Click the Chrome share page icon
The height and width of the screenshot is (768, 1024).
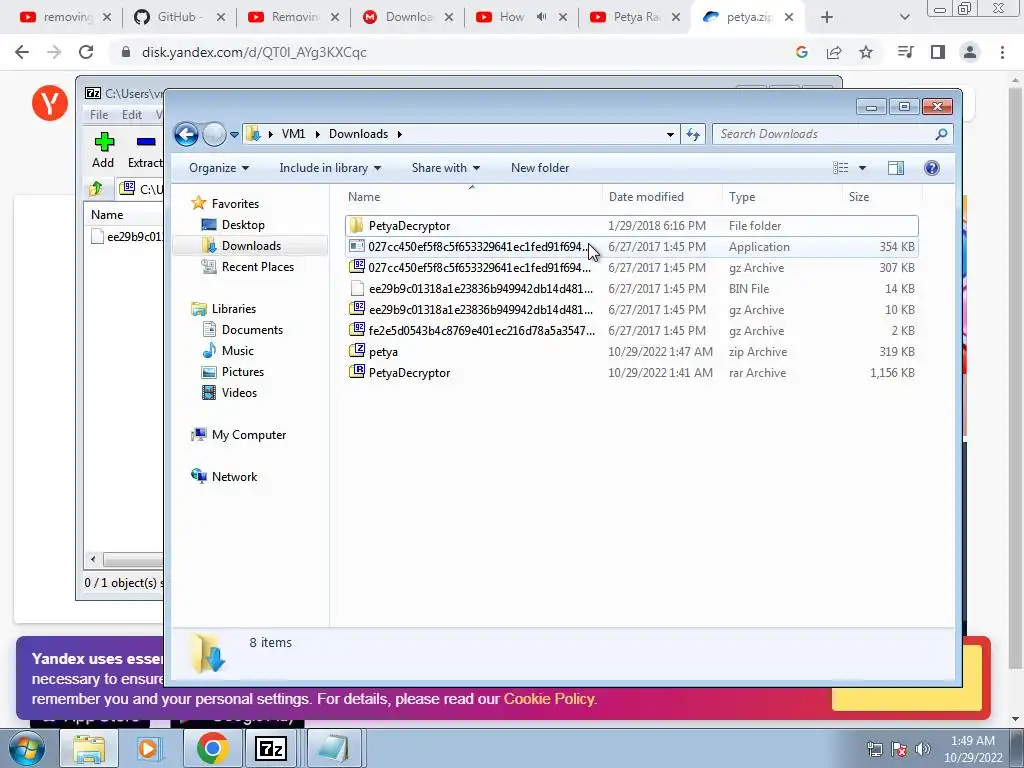pos(834,52)
